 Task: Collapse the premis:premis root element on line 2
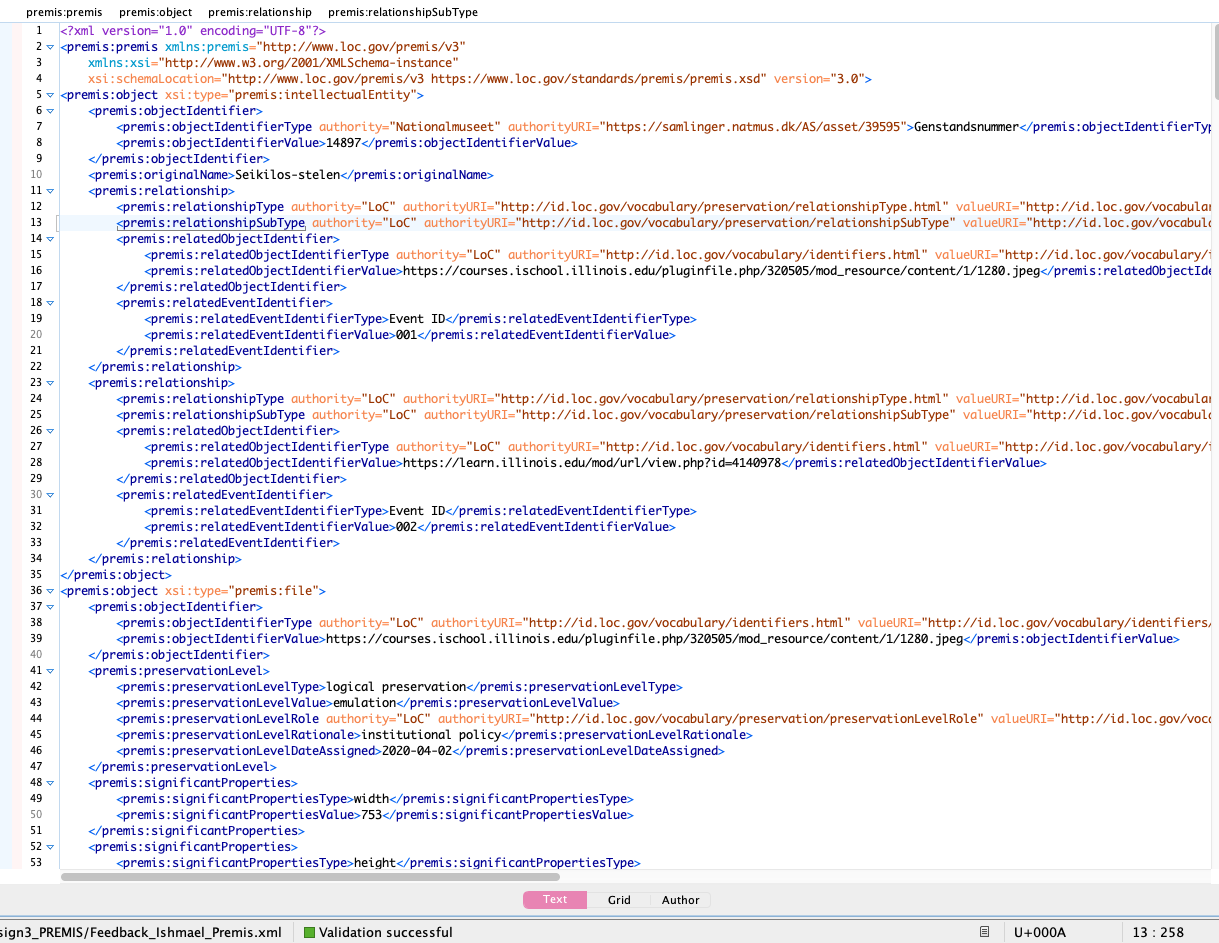(50, 46)
